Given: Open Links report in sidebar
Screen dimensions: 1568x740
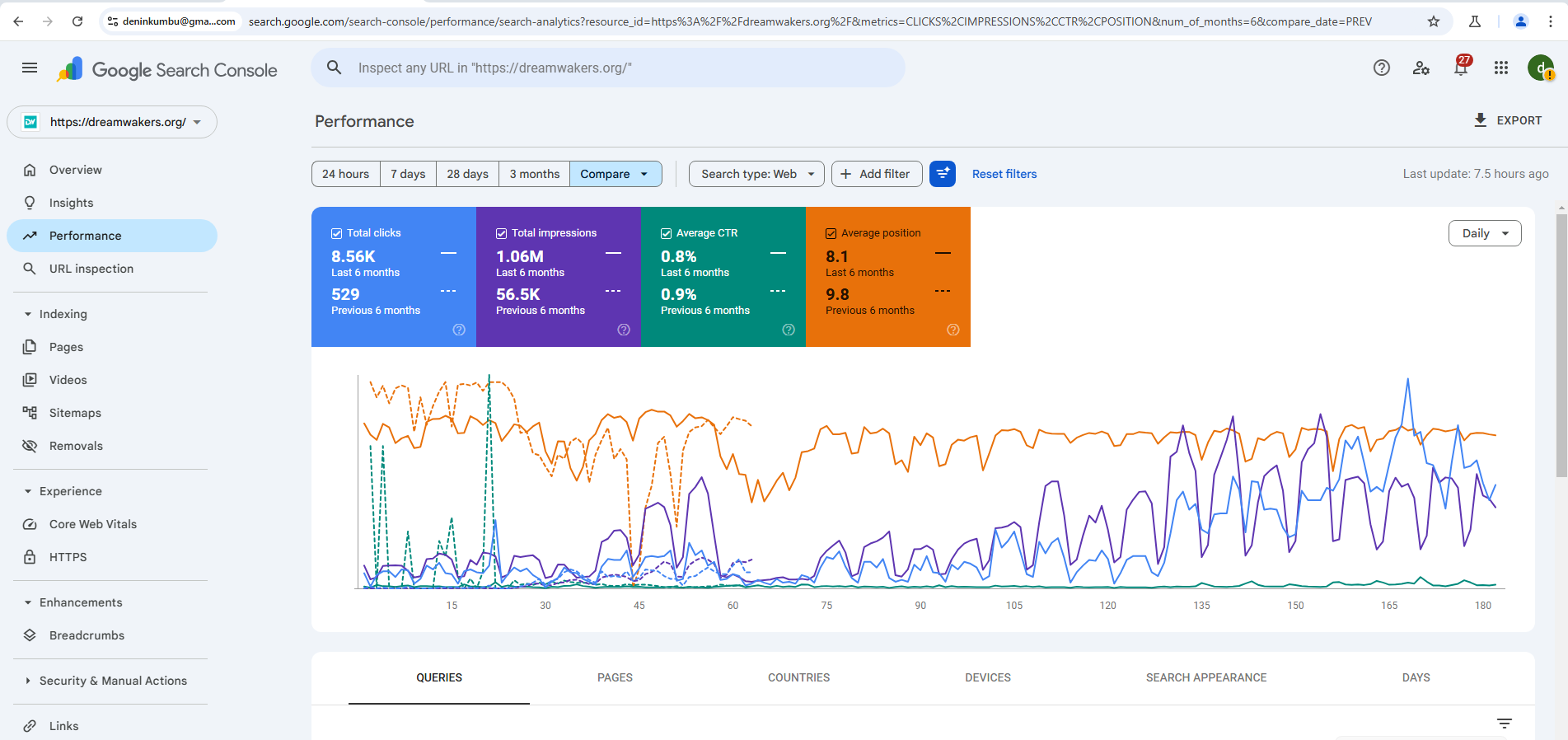Looking at the screenshot, I should coord(112,726).
